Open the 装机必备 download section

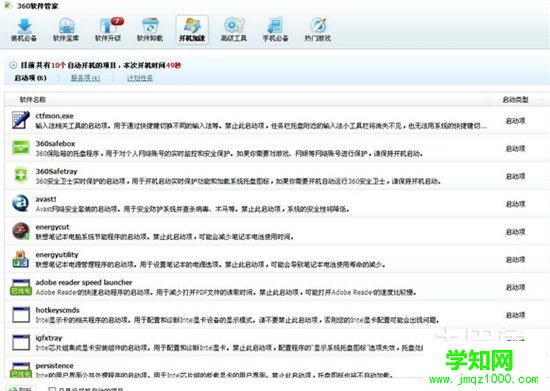point(24,31)
